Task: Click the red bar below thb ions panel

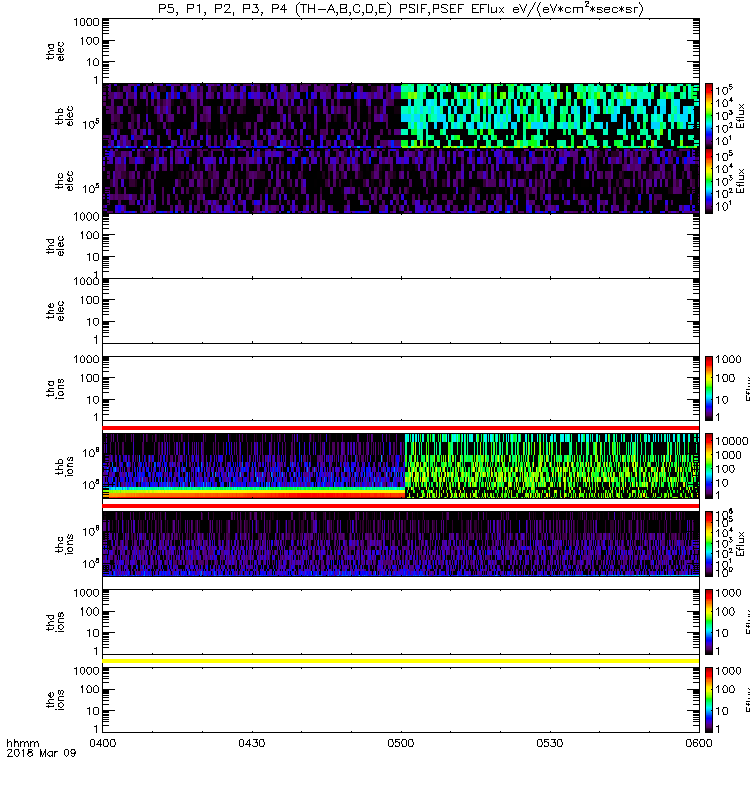Action: (401, 506)
